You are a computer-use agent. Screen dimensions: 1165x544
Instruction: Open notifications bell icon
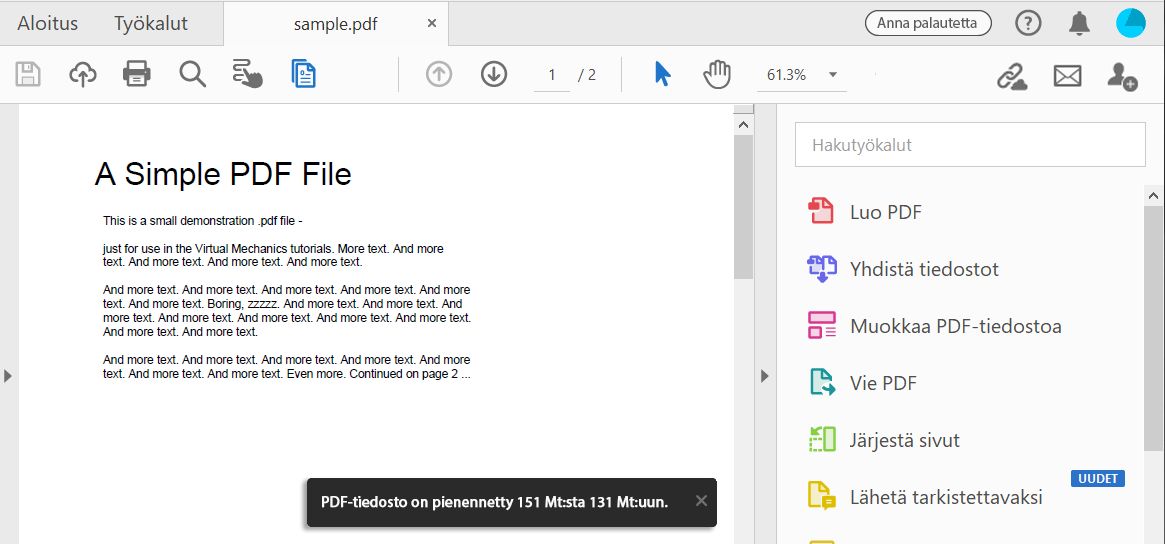[1080, 24]
